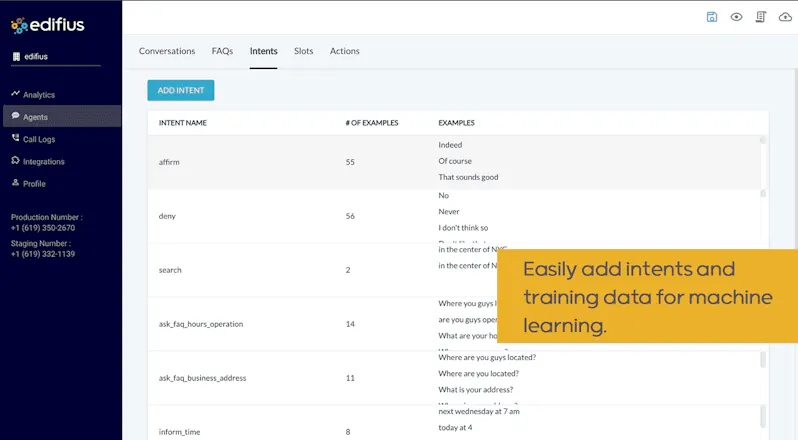798x440 pixels.
Task: Switch to the Slots tab
Action: coord(303,51)
